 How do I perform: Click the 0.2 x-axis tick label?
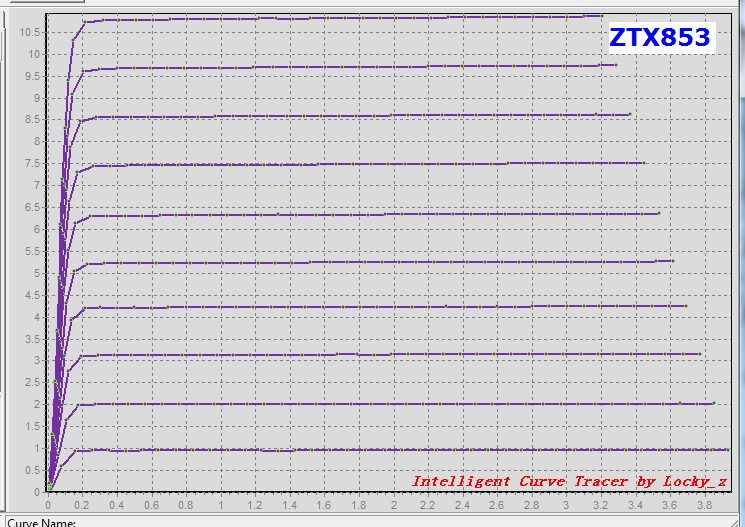tap(82, 505)
